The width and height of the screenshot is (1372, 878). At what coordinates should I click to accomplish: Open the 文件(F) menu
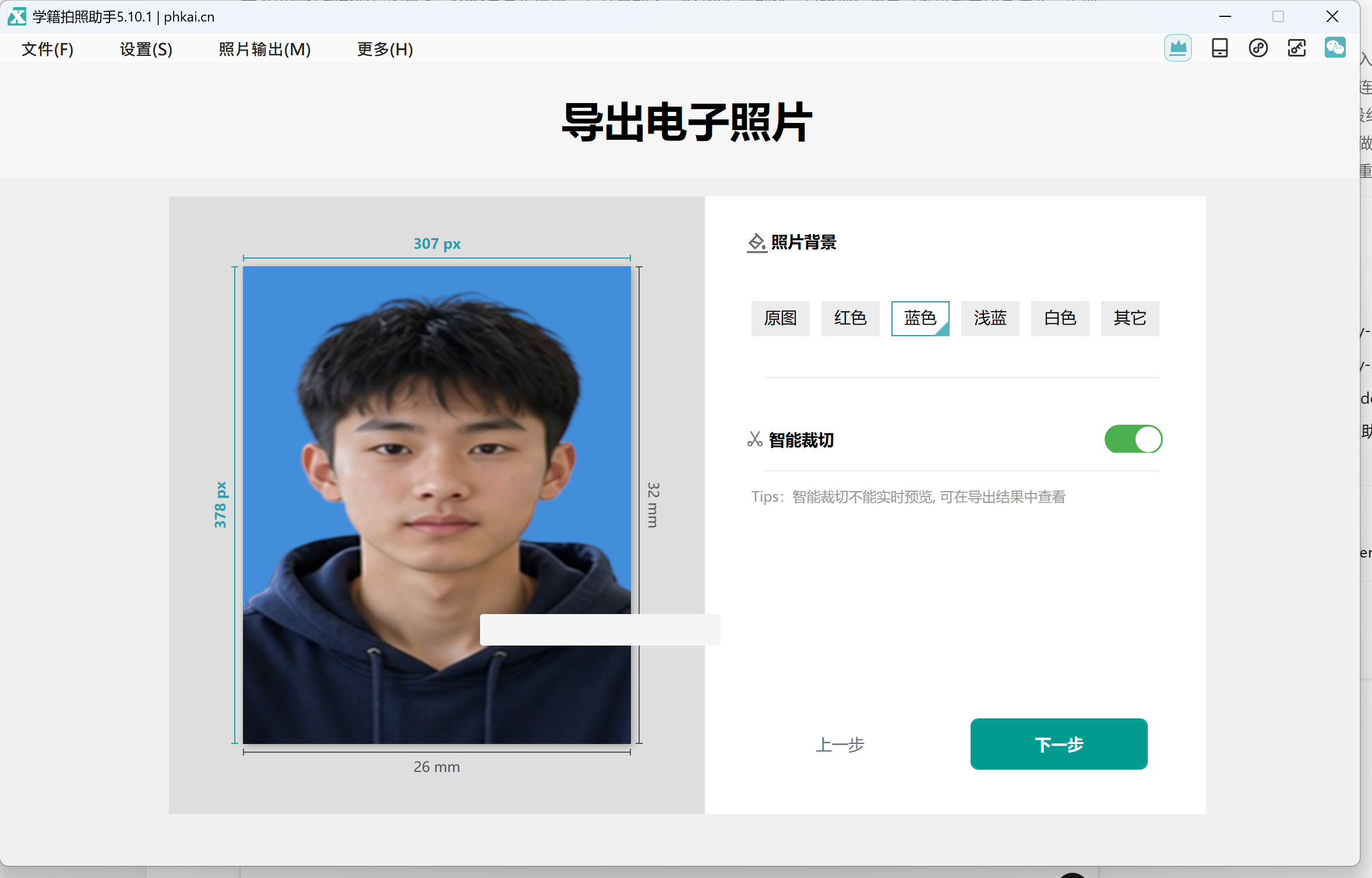click(x=48, y=49)
